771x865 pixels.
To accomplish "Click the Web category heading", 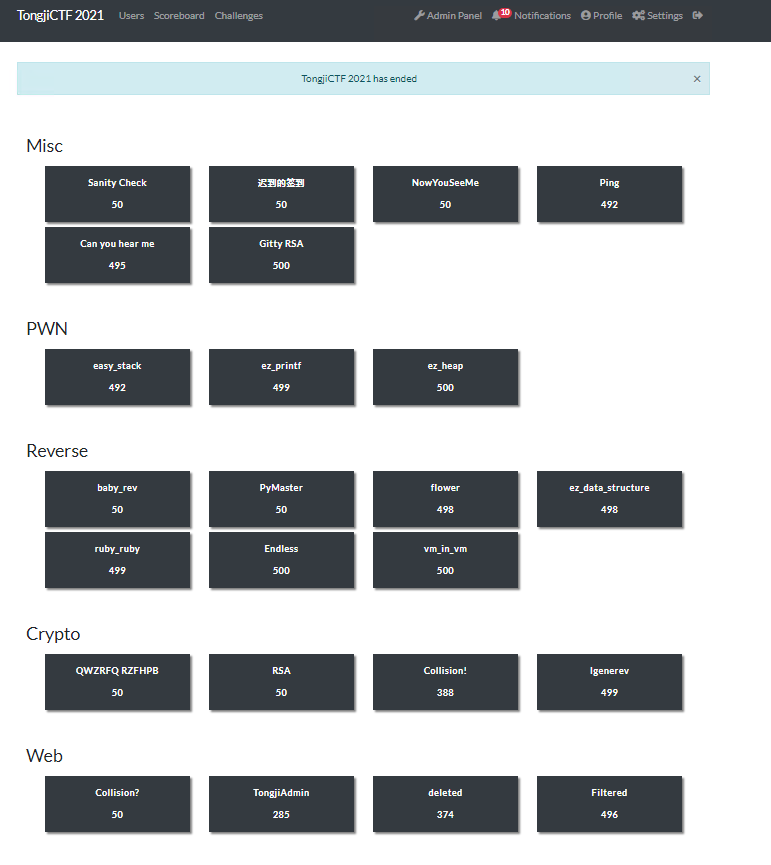I will [45, 755].
